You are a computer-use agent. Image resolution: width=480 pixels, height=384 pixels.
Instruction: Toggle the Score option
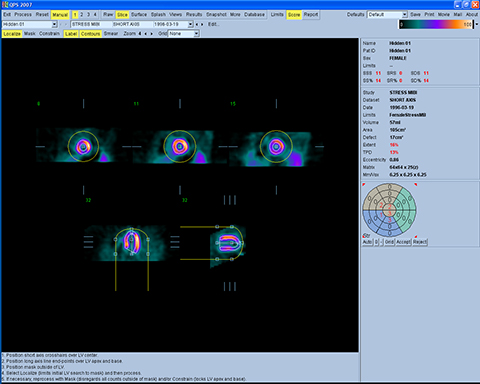(294, 15)
